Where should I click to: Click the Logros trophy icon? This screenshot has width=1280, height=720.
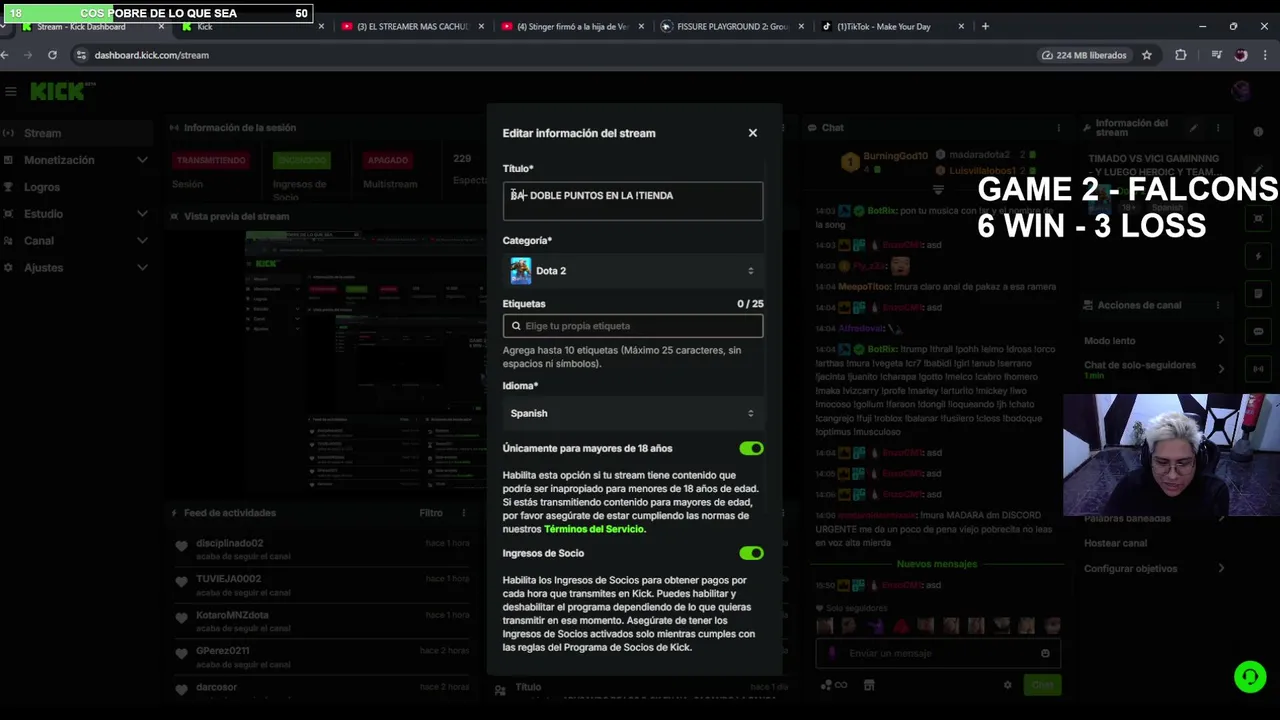pyautogui.click(x=9, y=187)
